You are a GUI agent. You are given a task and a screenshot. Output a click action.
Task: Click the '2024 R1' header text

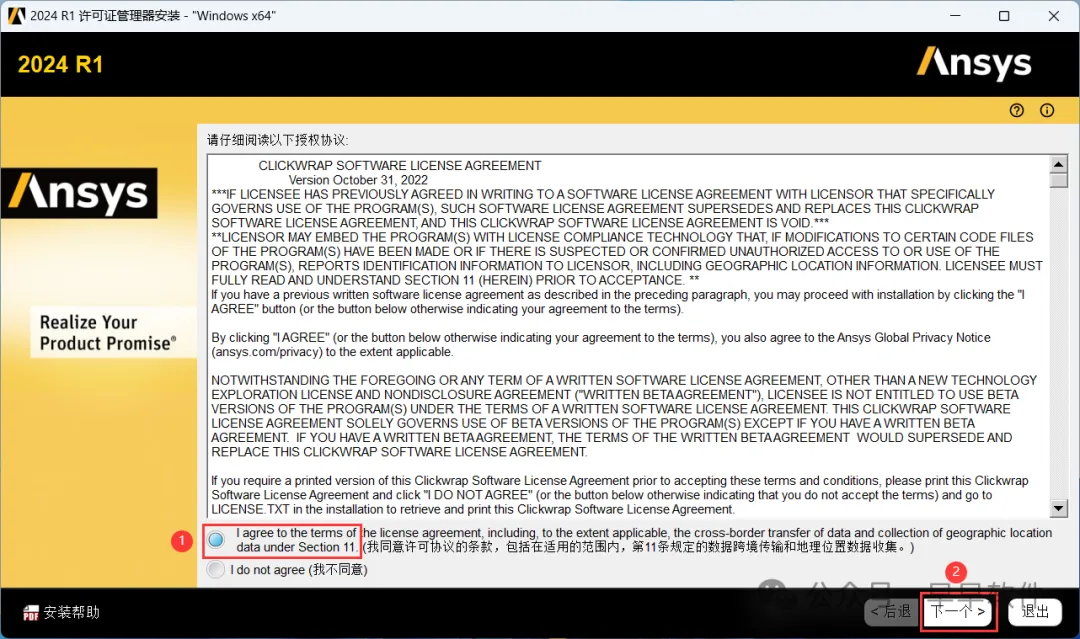[x=60, y=65]
